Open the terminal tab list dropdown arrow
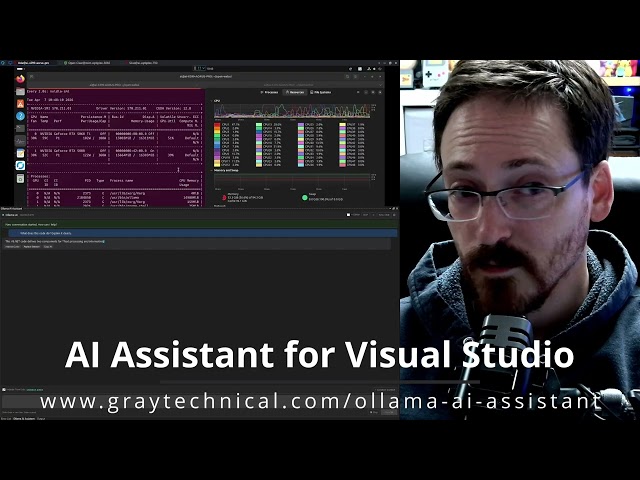Image resolution: width=640 pixels, height=480 pixels. 380,85
